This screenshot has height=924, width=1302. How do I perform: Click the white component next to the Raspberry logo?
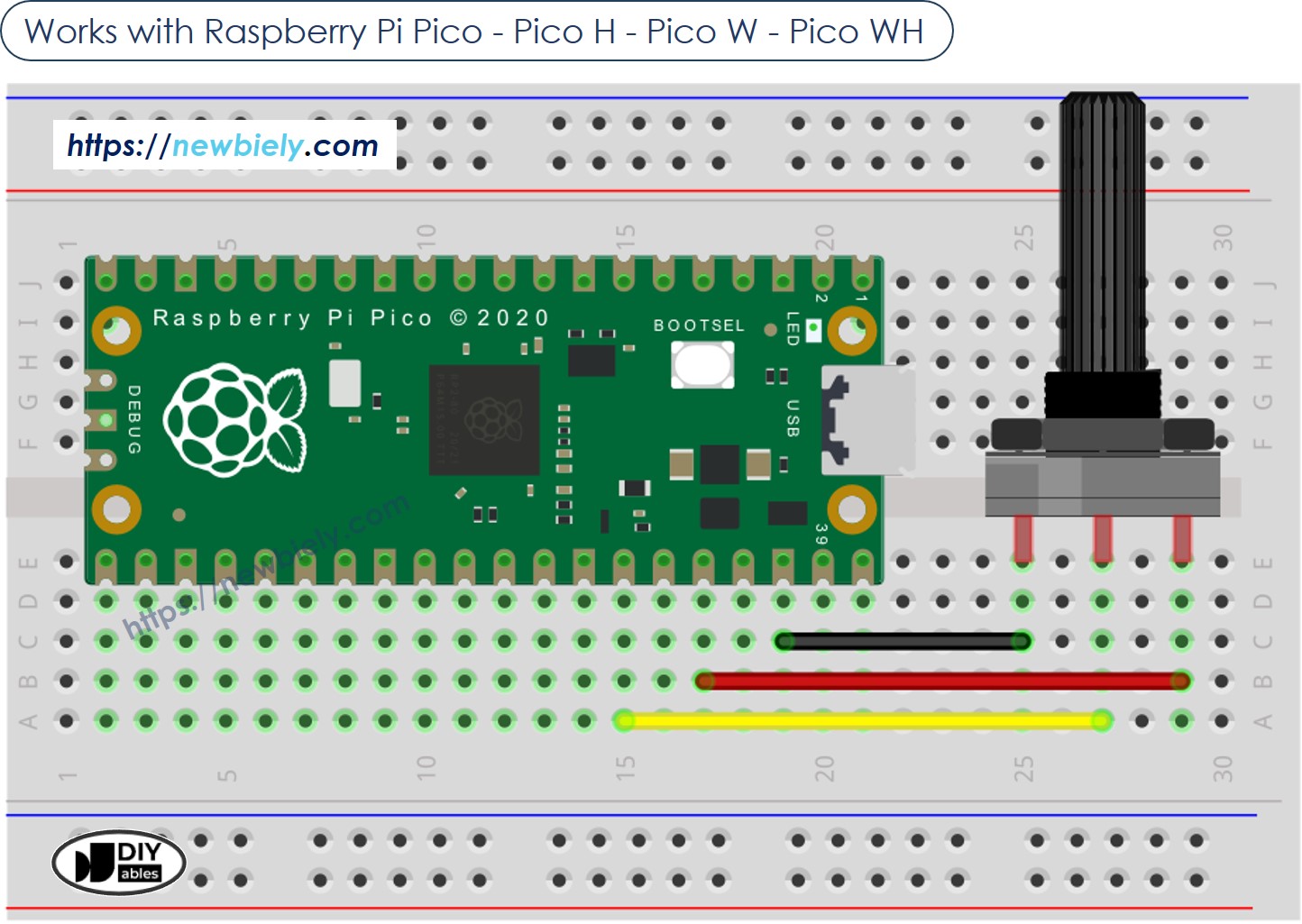point(344,383)
